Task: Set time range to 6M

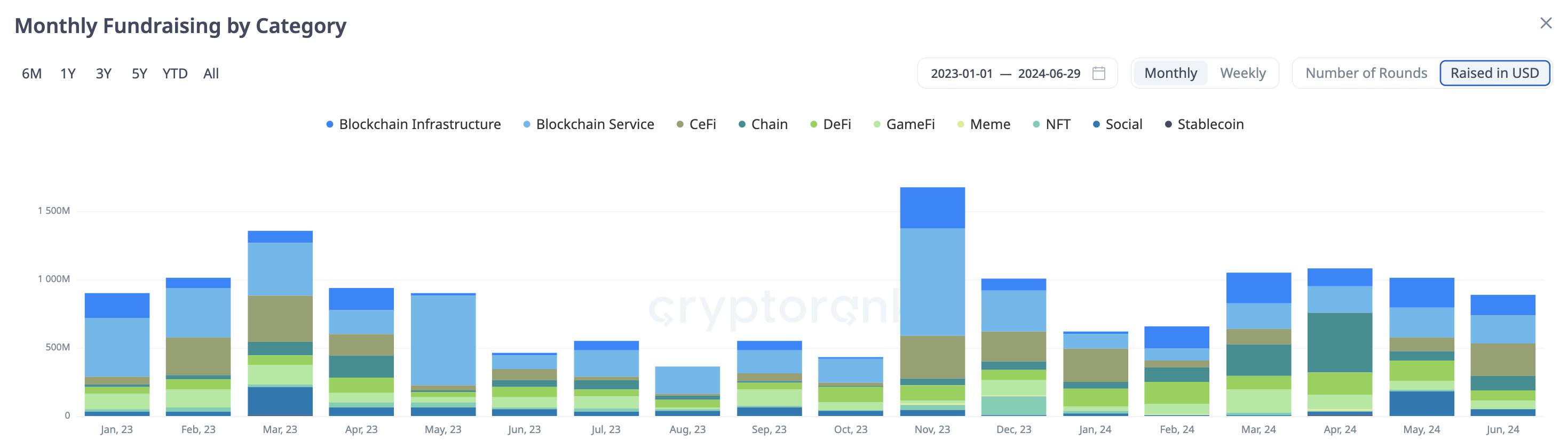Action: click(31, 74)
